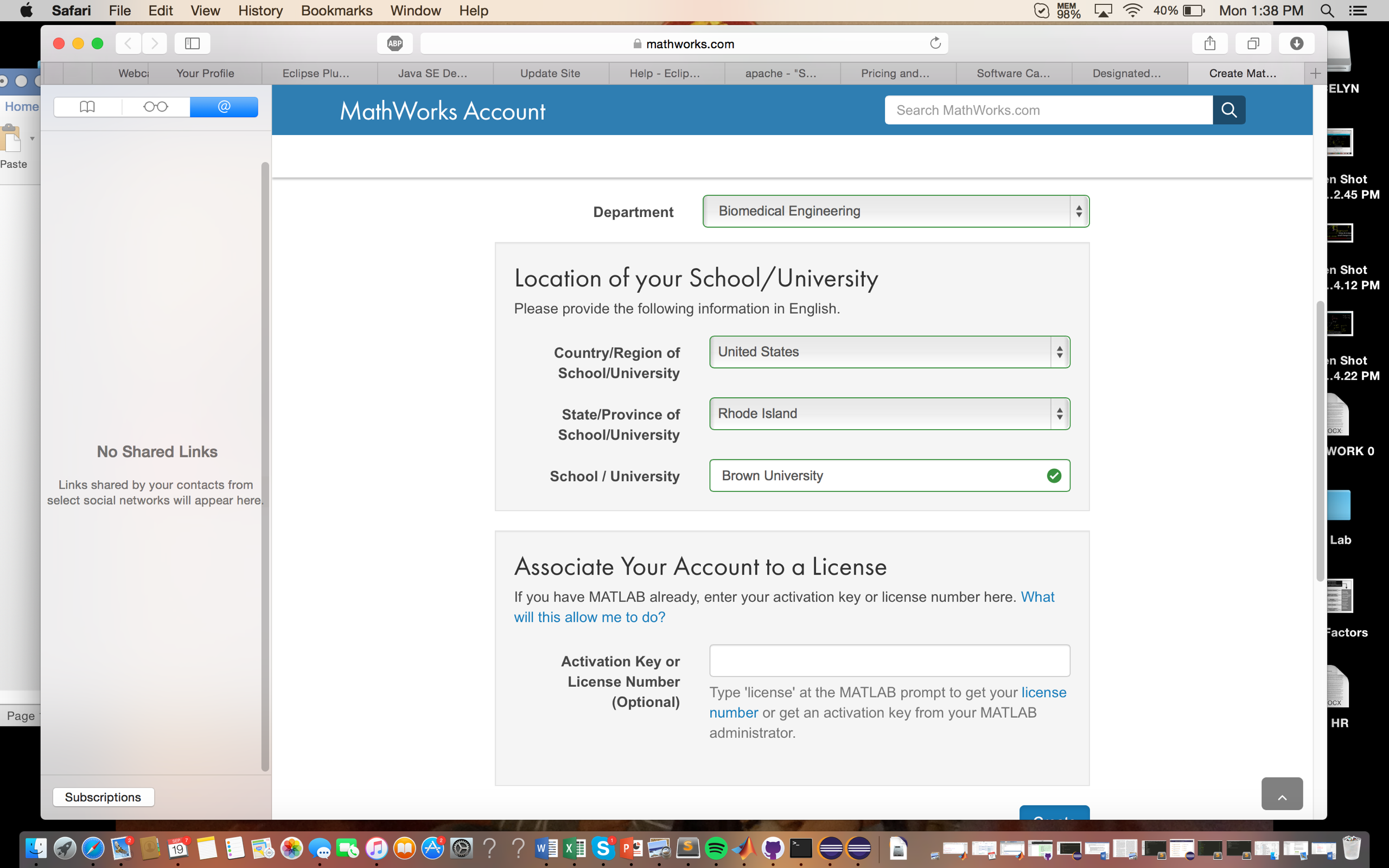Switch to the Software Ca… tab
This screenshot has height=868, width=1389.
click(1013, 73)
